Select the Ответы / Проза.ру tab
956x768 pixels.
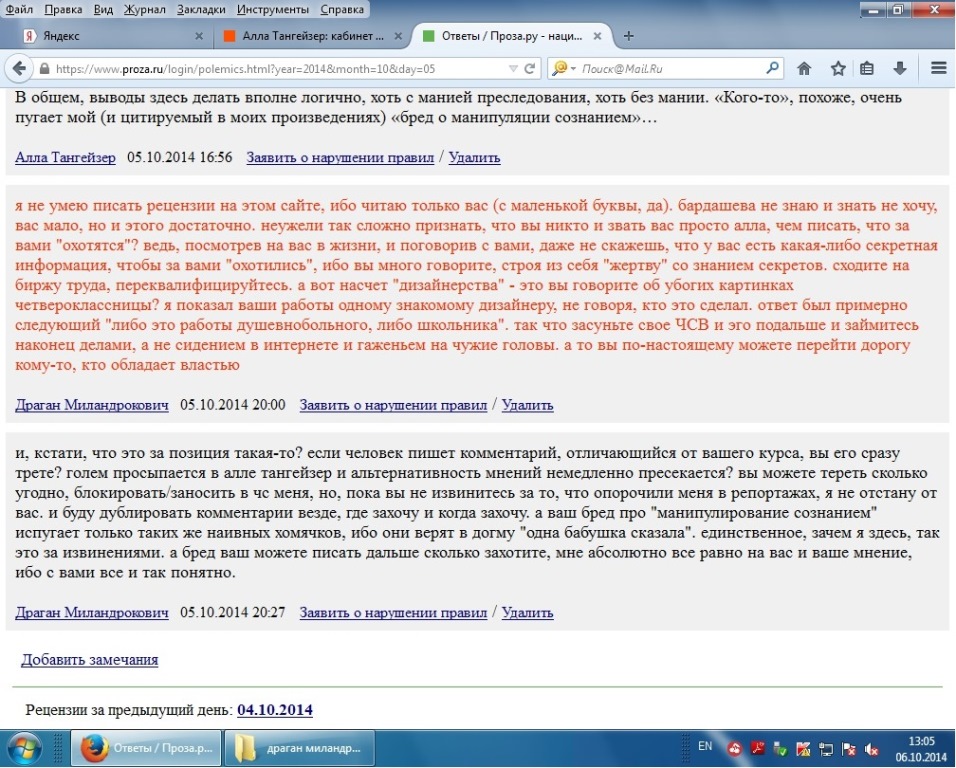pos(512,36)
